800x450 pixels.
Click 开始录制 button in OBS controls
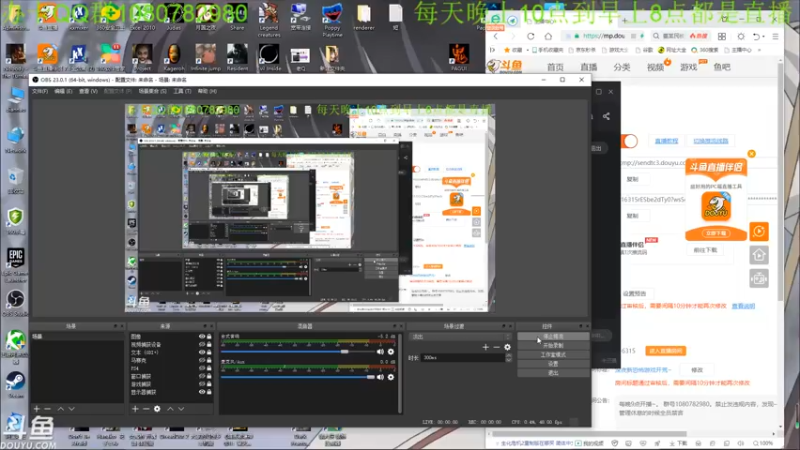point(553,345)
